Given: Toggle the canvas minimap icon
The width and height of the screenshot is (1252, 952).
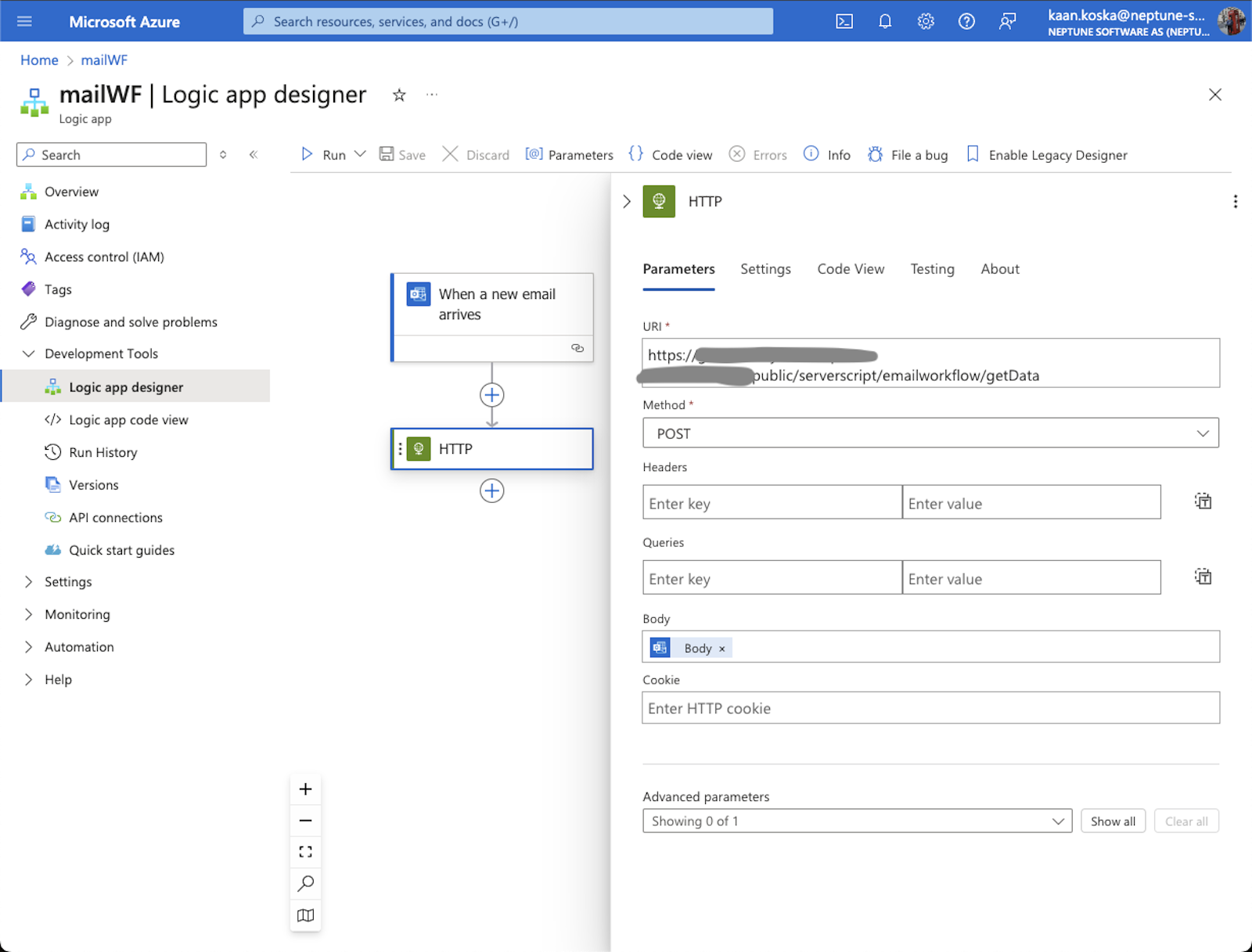Looking at the screenshot, I should (305, 915).
